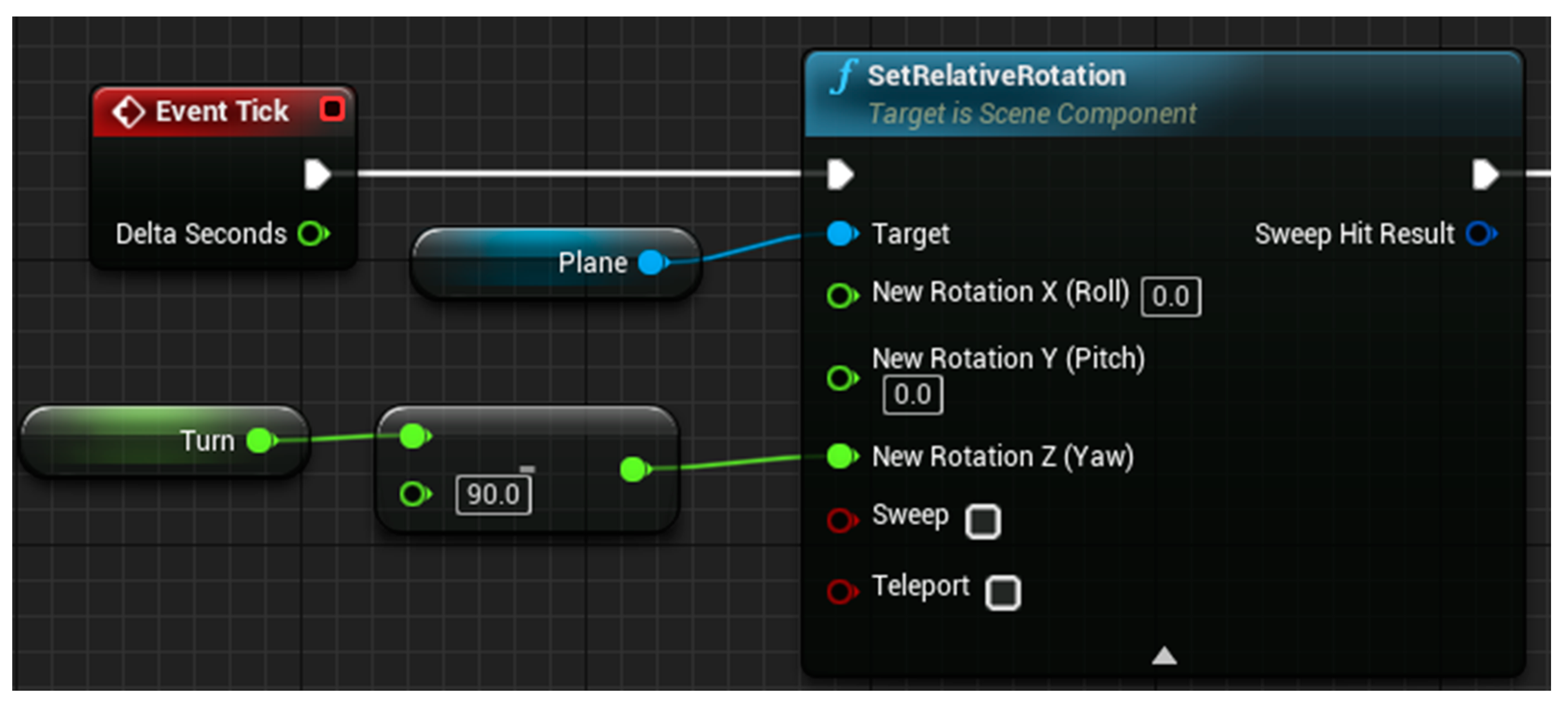
Task: Enable the Teleport checkbox
Action: pyautogui.click(x=1003, y=592)
